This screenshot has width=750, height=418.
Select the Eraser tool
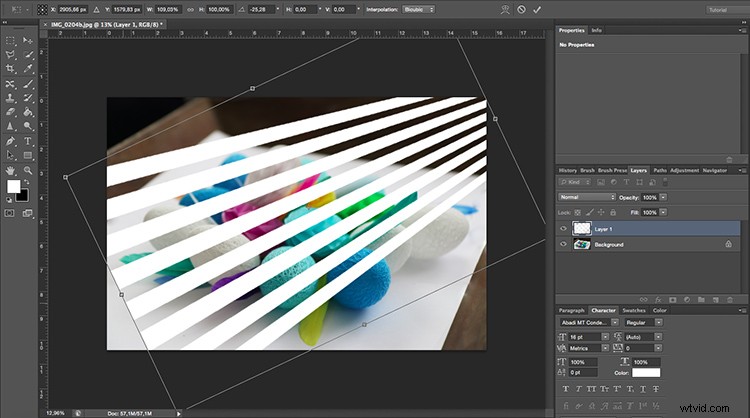pyautogui.click(x=10, y=112)
